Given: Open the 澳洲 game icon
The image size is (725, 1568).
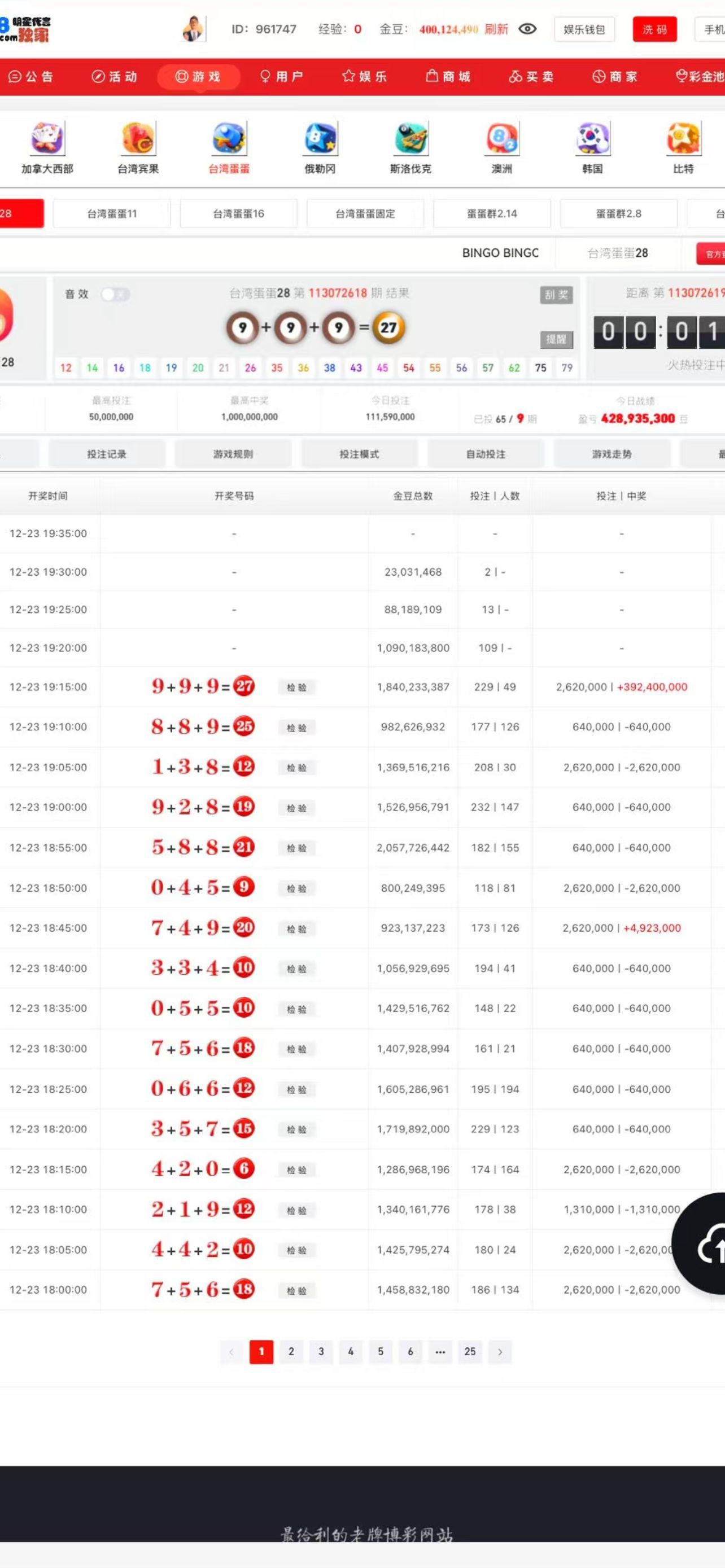Looking at the screenshot, I should (x=501, y=139).
